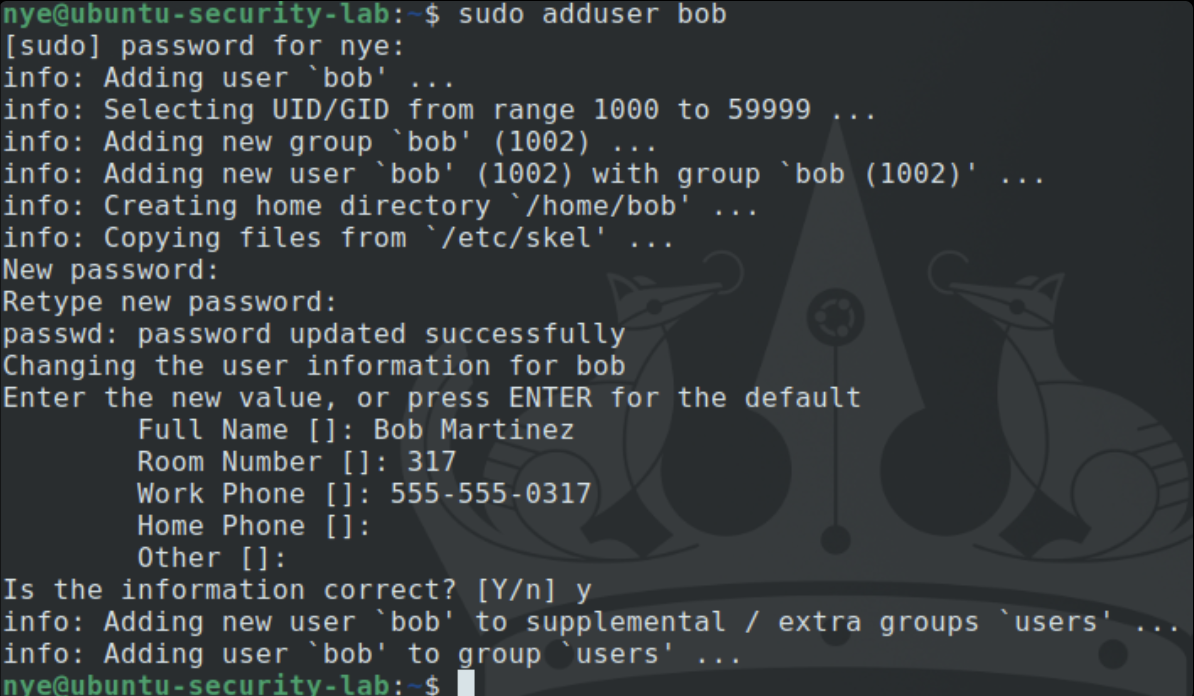Click the empty "Home Phone []:" field line
Image resolution: width=1194 pixels, height=696 pixels.
(x=254, y=526)
